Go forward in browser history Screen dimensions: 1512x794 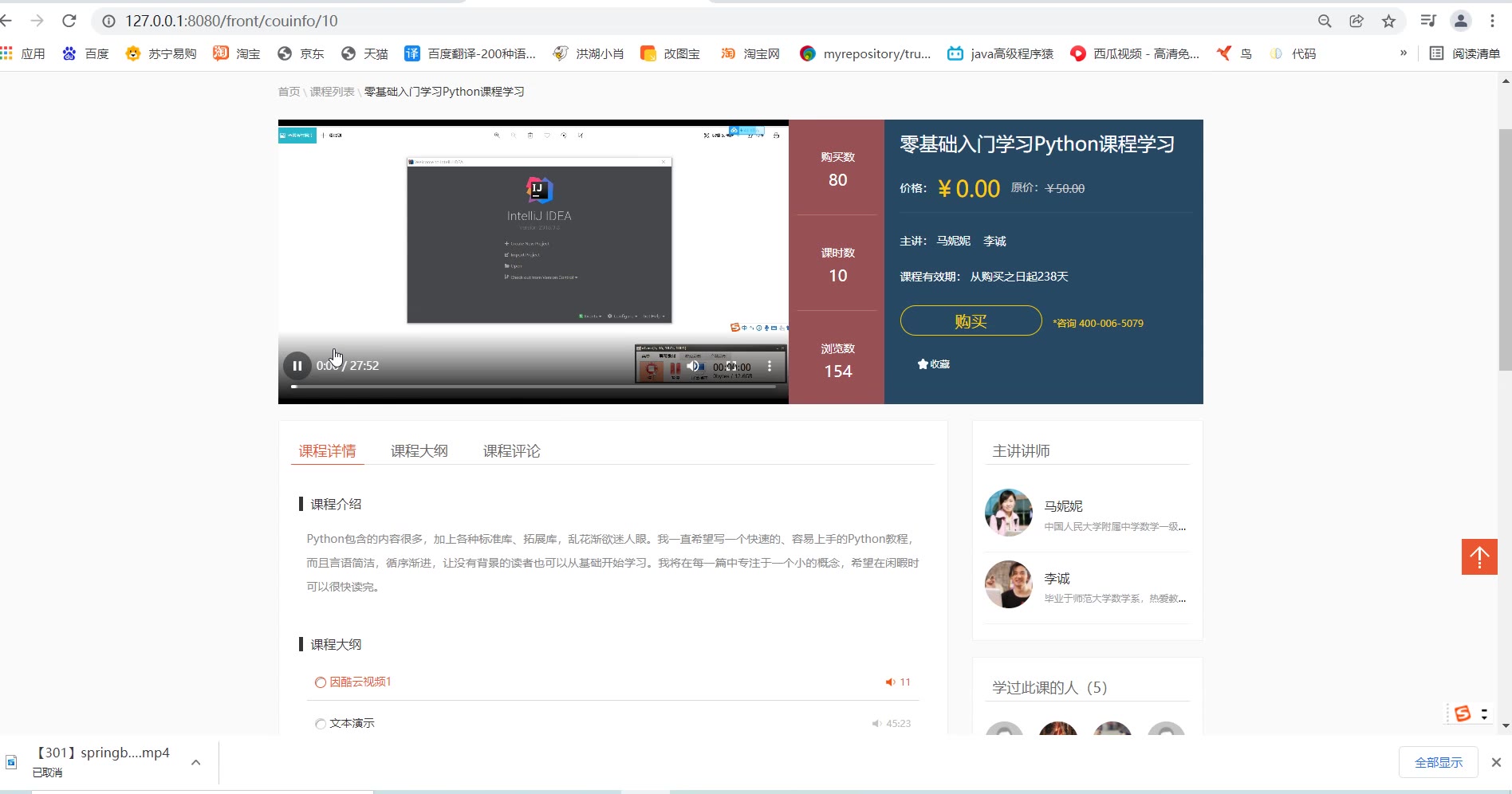37,21
